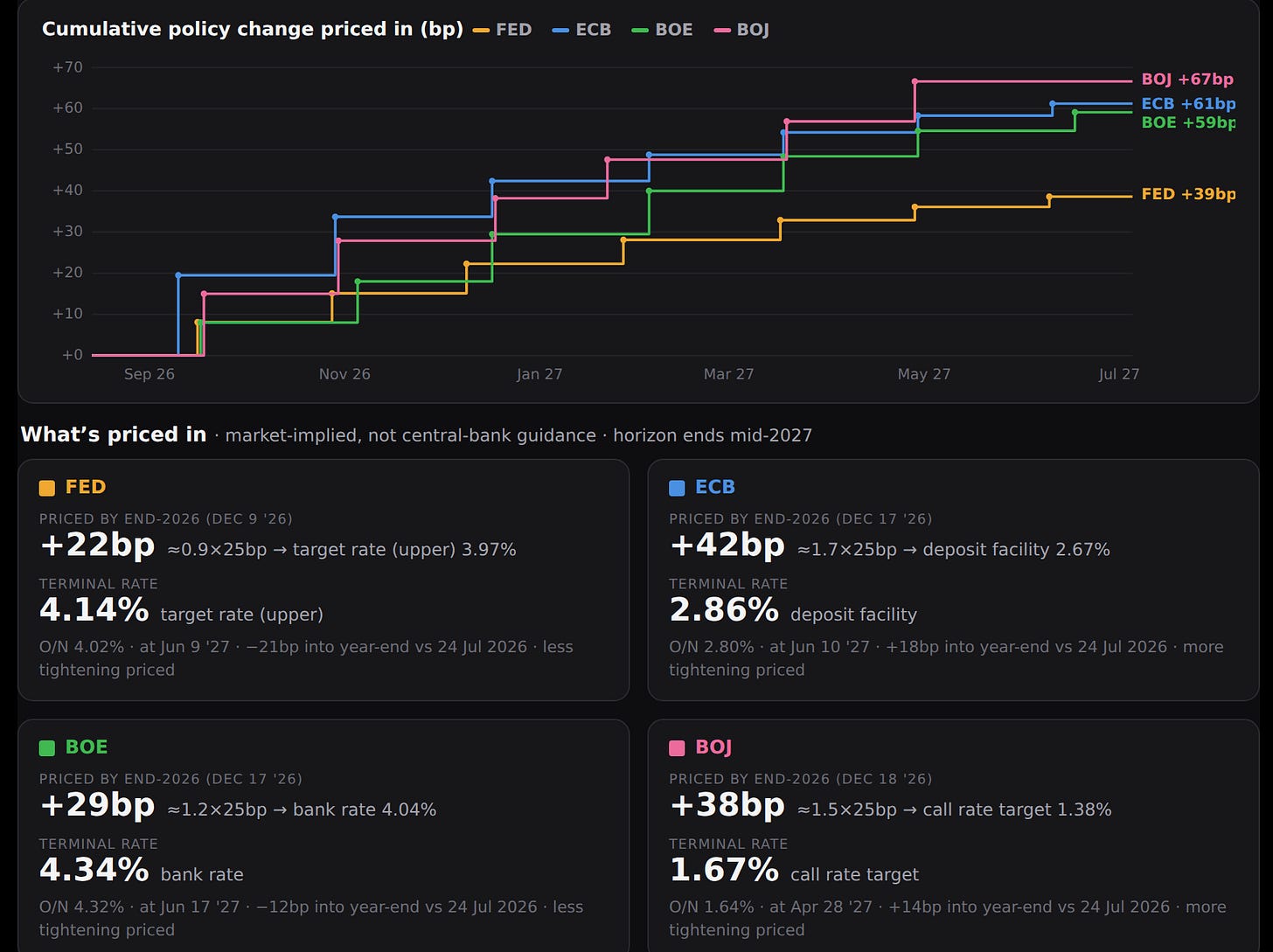Open the BOJ card heading
This screenshot has width=1273, height=952.
713,747
